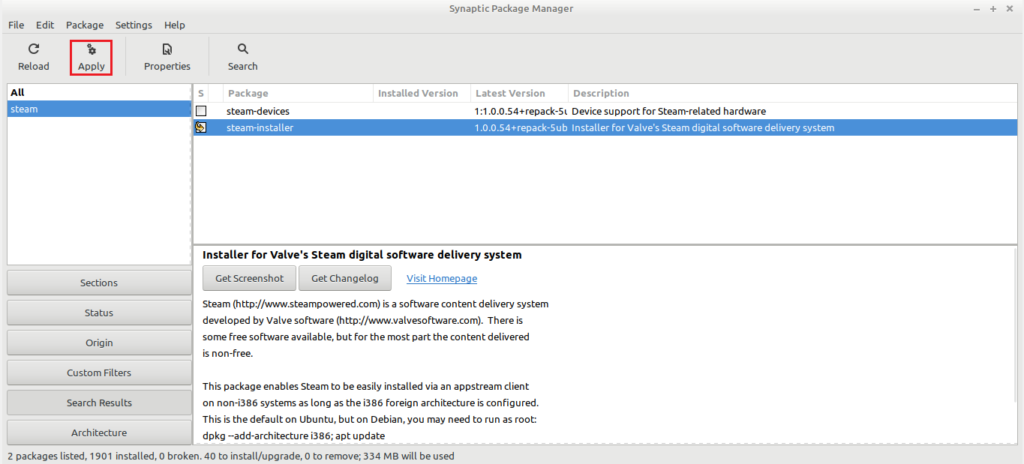Image resolution: width=1024 pixels, height=464 pixels.
Task: Apply the marked changes
Action: point(91,57)
